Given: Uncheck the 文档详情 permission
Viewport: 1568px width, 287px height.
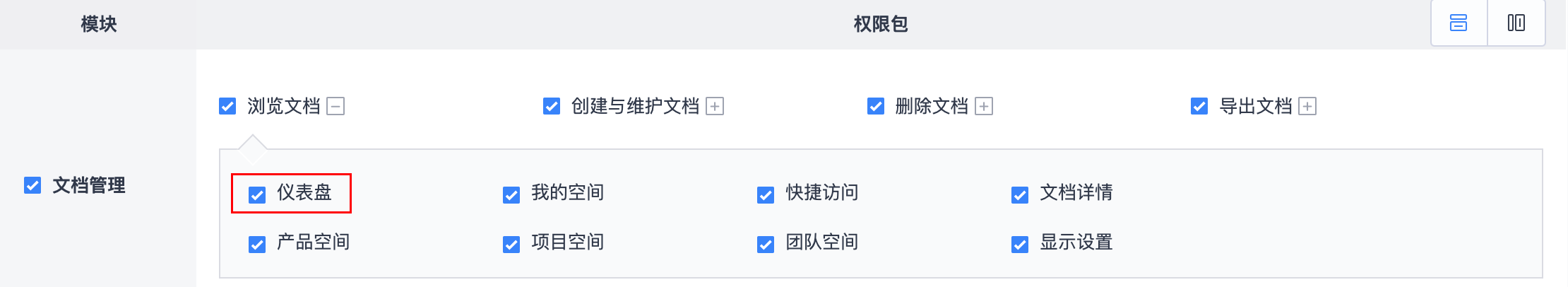Looking at the screenshot, I should pyautogui.click(x=1020, y=195).
